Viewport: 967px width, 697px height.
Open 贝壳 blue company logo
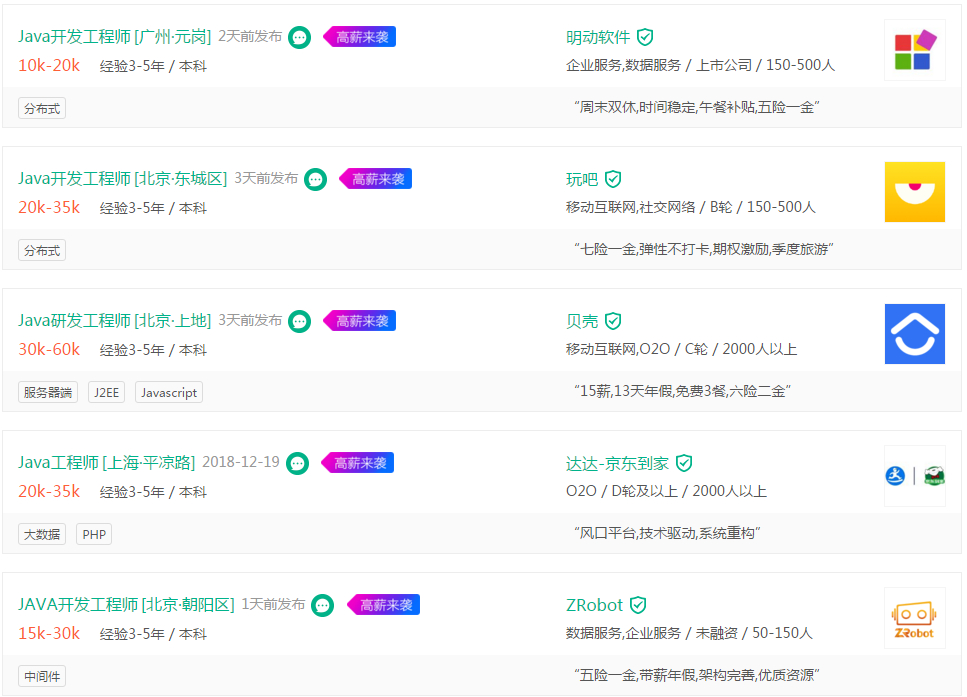(x=915, y=334)
